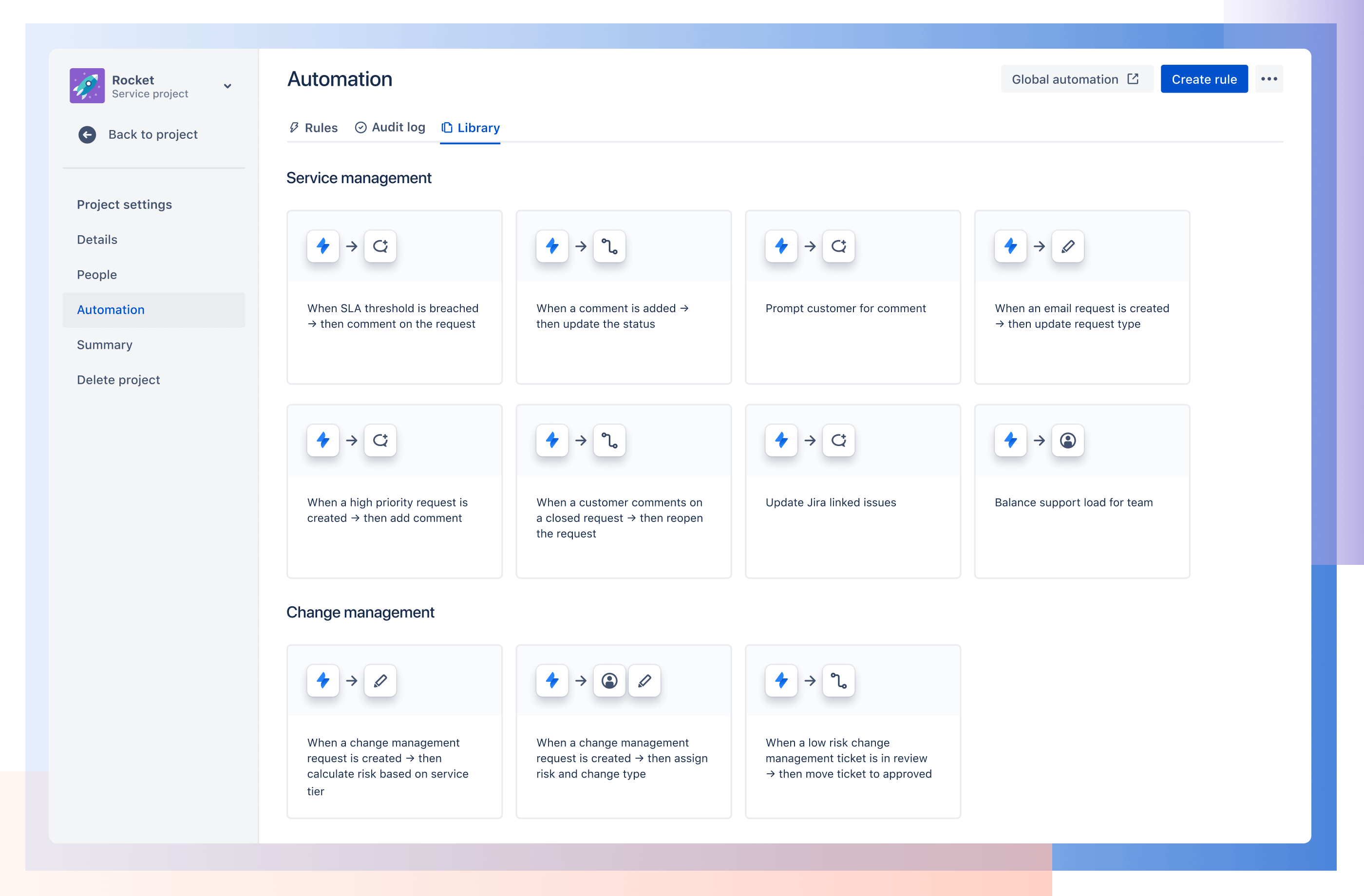The height and width of the screenshot is (896, 1364).
Task: Click the Create rule button
Action: 1205,79
